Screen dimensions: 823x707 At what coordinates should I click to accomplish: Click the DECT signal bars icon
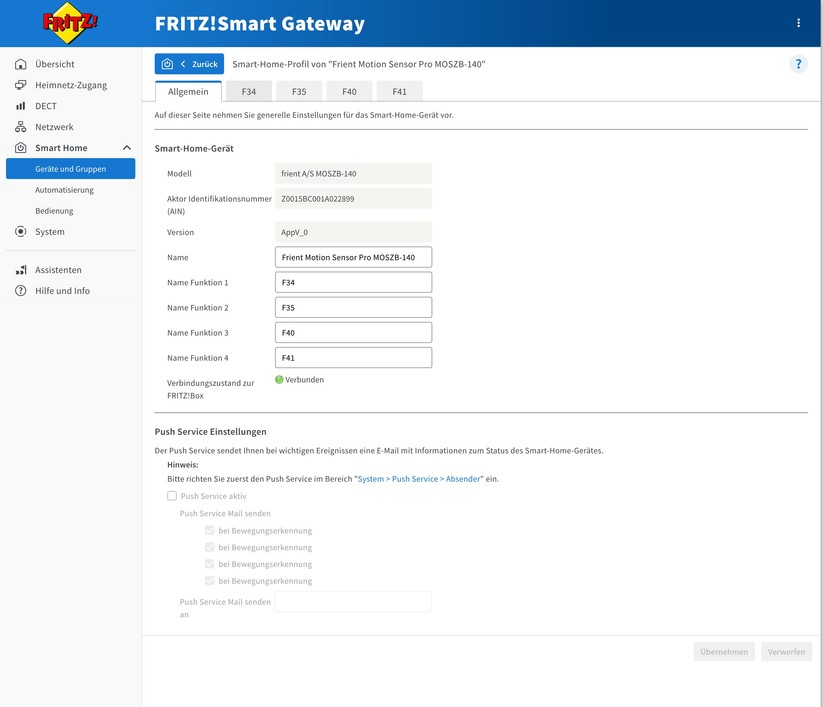22,105
